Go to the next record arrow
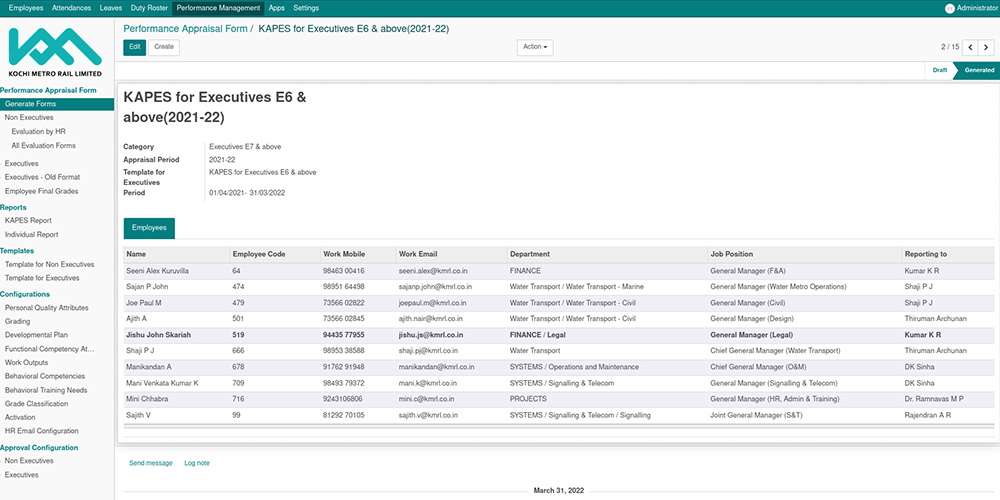The height and width of the screenshot is (500, 1000). click(x=984, y=47)
